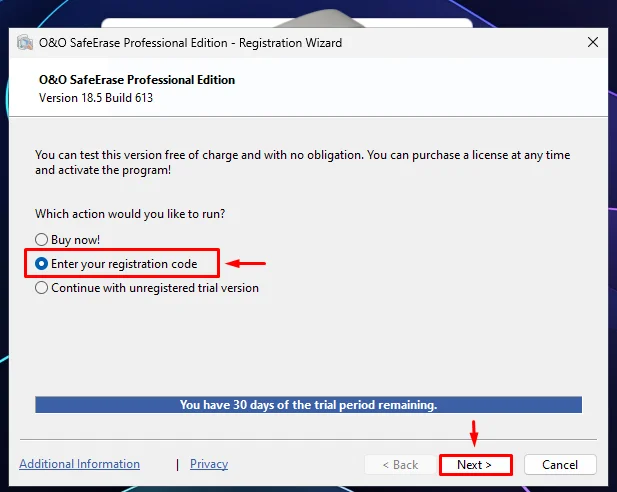617x492 pixels.
Task: Click the Registration Wizard title bar text
Action: 190,43
